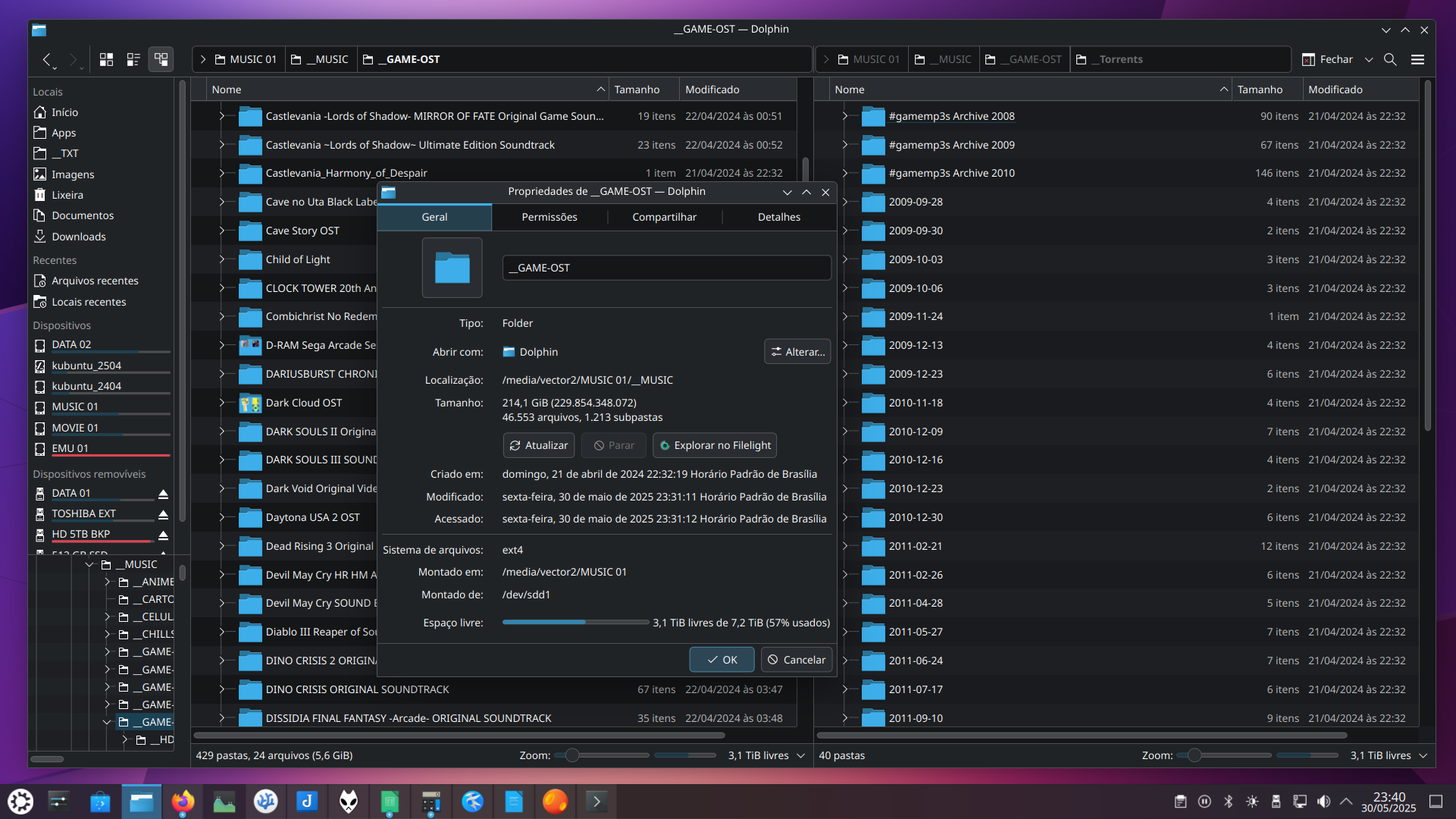The width and height of the screenshot is (1456, 819).
Task: Expand #gamemp3s Archive 2008 folder
Action: point(844,116)
